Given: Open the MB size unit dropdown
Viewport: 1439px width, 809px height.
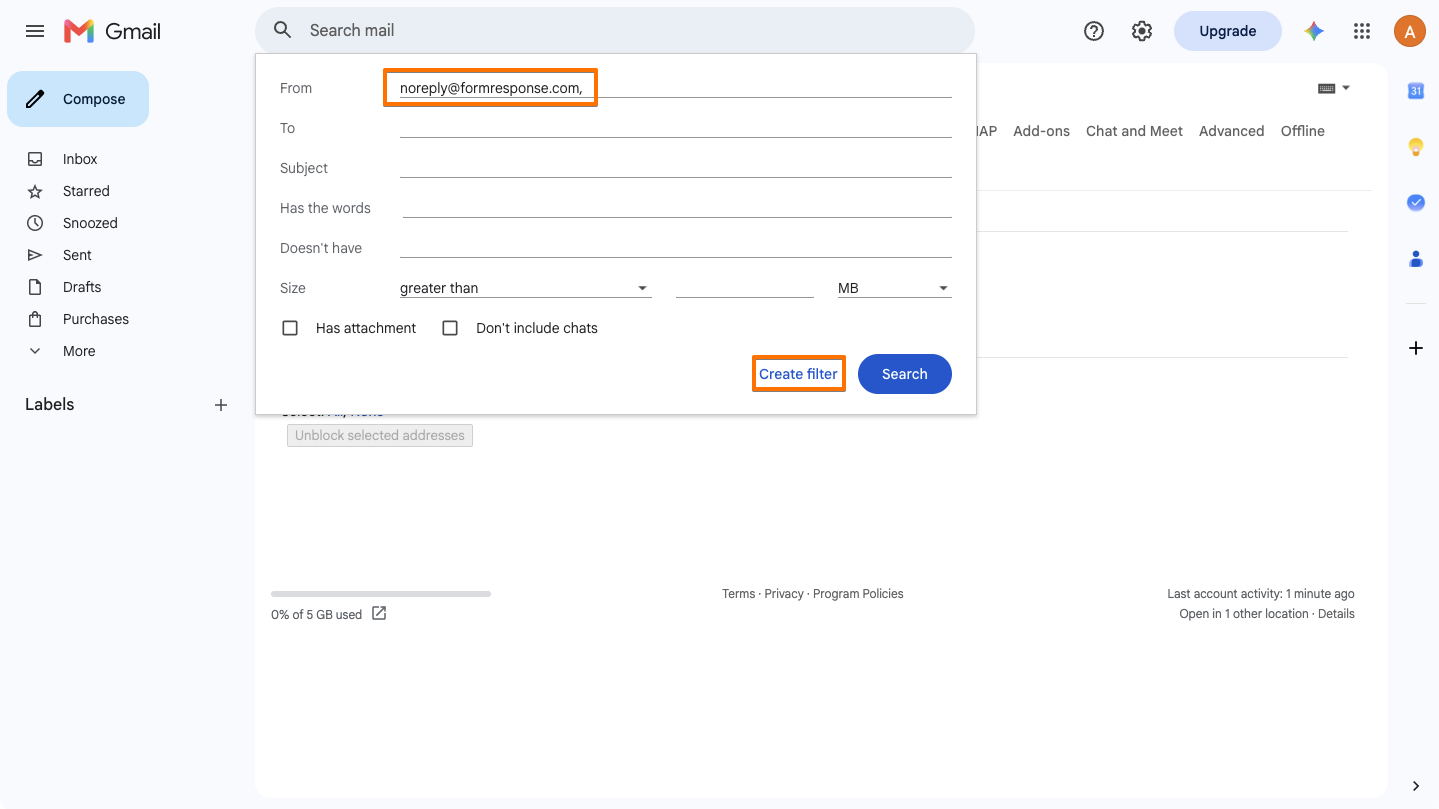Looking at the screenshot, I should point(894,288).
